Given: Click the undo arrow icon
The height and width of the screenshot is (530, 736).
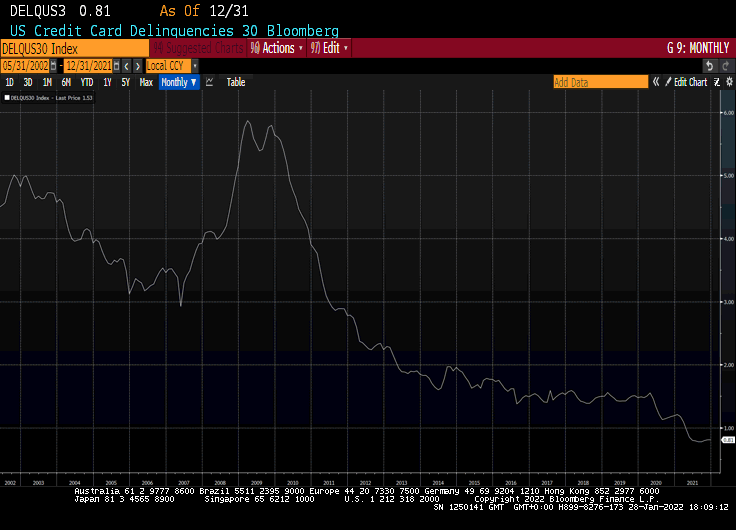Looking at the screenshot, I should pos(709,65).
